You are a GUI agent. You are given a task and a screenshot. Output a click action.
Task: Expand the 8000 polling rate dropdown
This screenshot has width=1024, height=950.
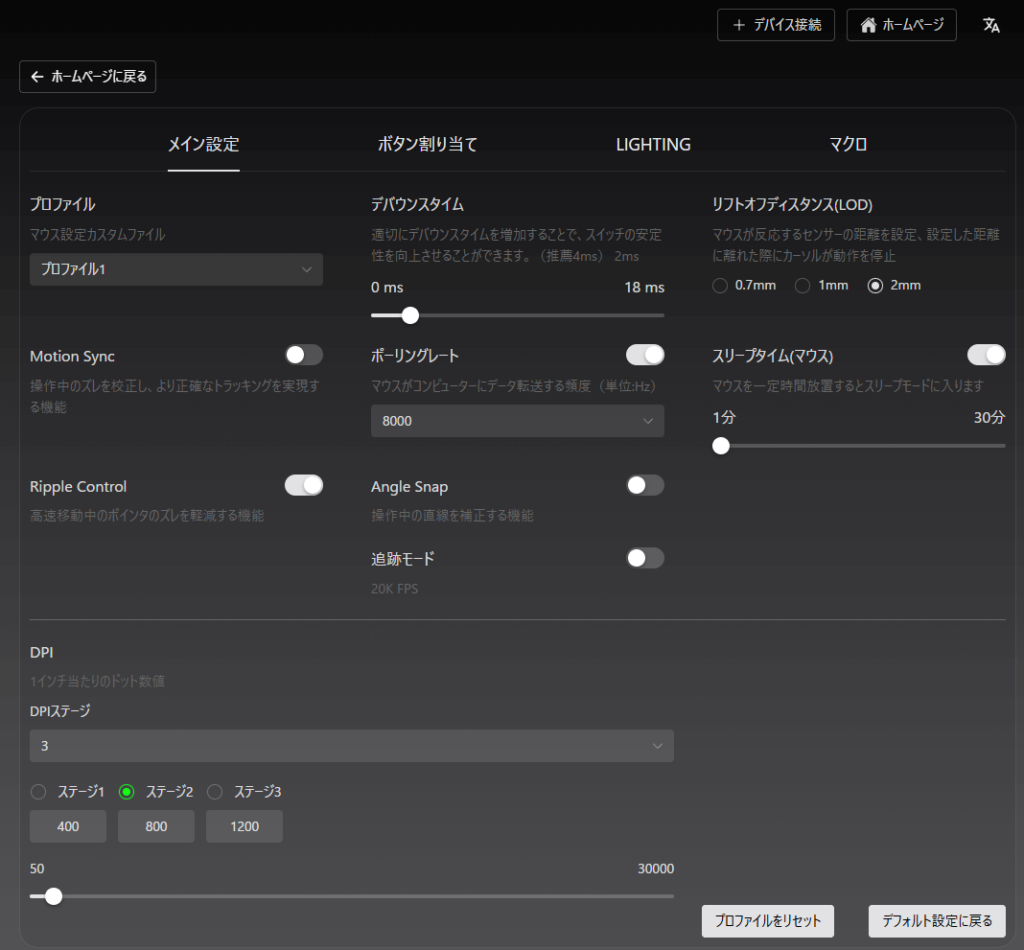[x=517, y=421]
